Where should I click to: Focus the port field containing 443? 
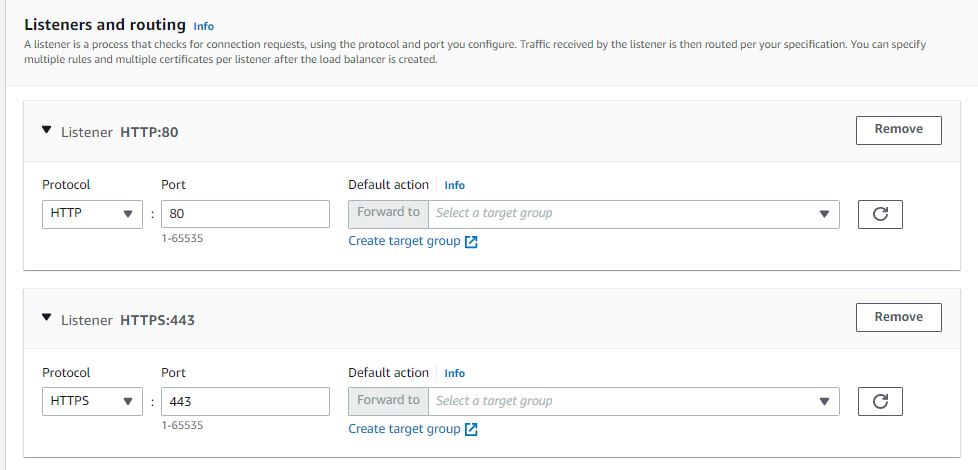tap(245, 402)
